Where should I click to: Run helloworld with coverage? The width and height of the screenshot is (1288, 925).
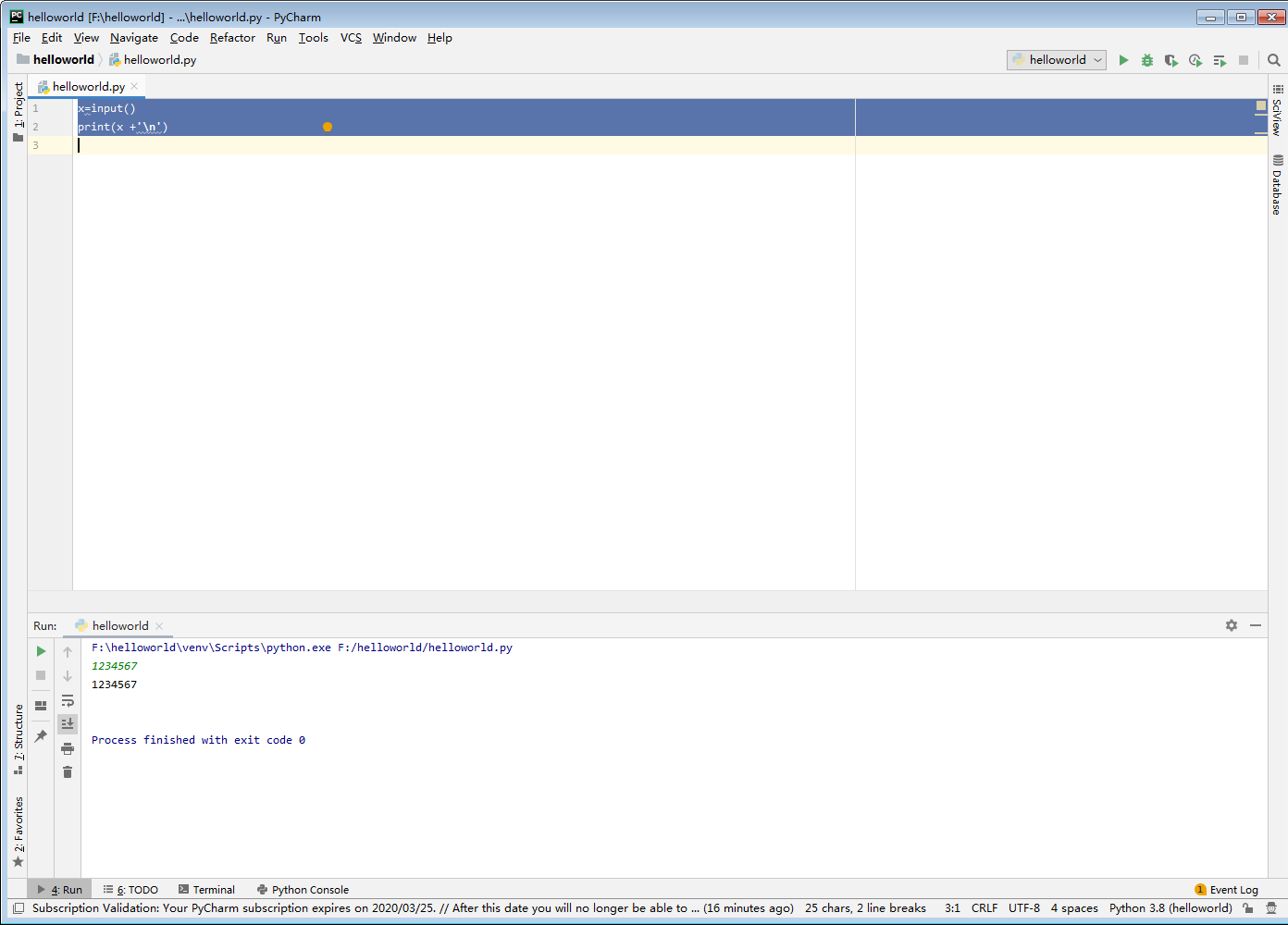click(x=1171, y=60)
